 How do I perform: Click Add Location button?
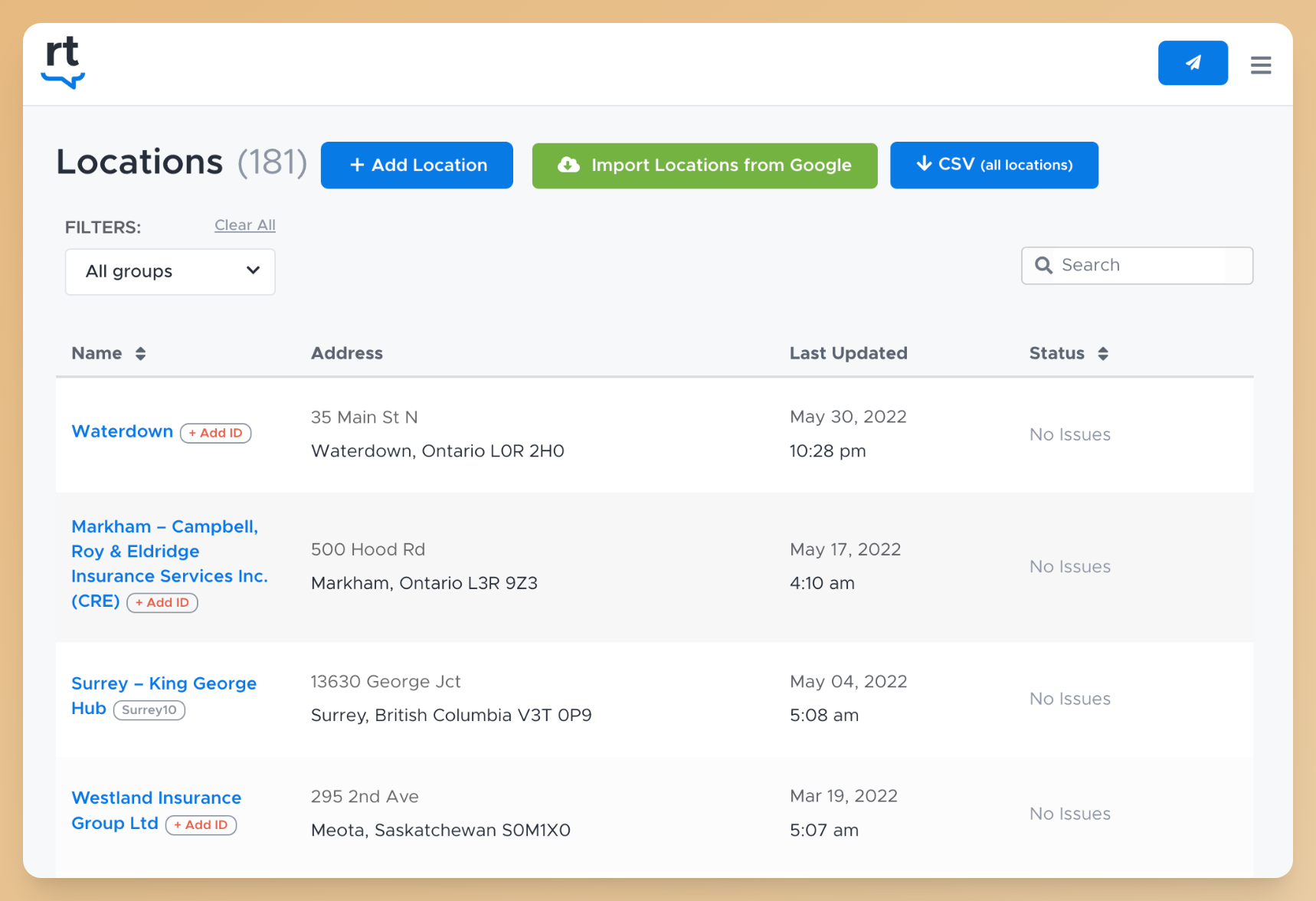coord(417,165)
